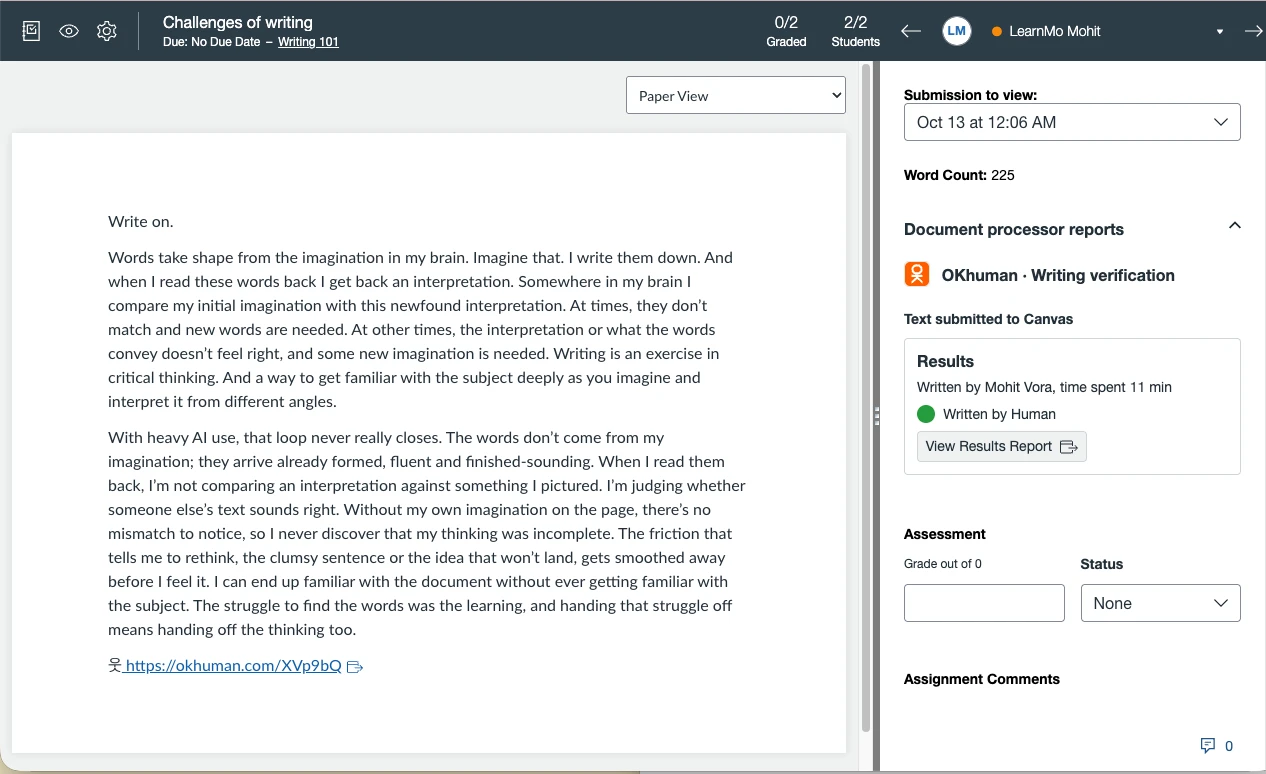This screenshot has height=774, width=1266.
Task: Open the gradebook icon
Action: pos(31,31)
